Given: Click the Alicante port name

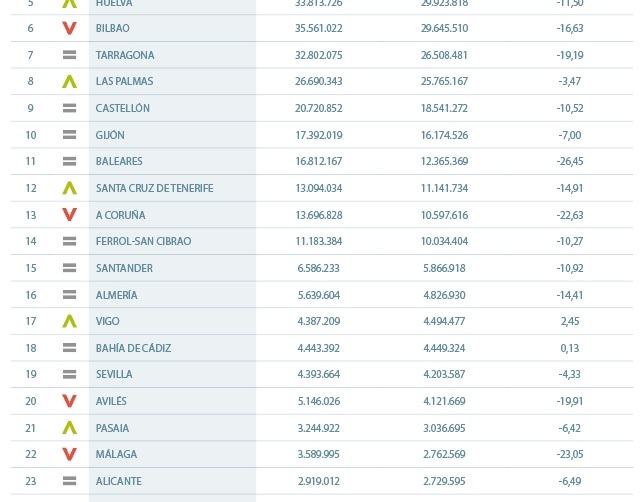Looking at the screenshot, I should (x=118, y=481).
